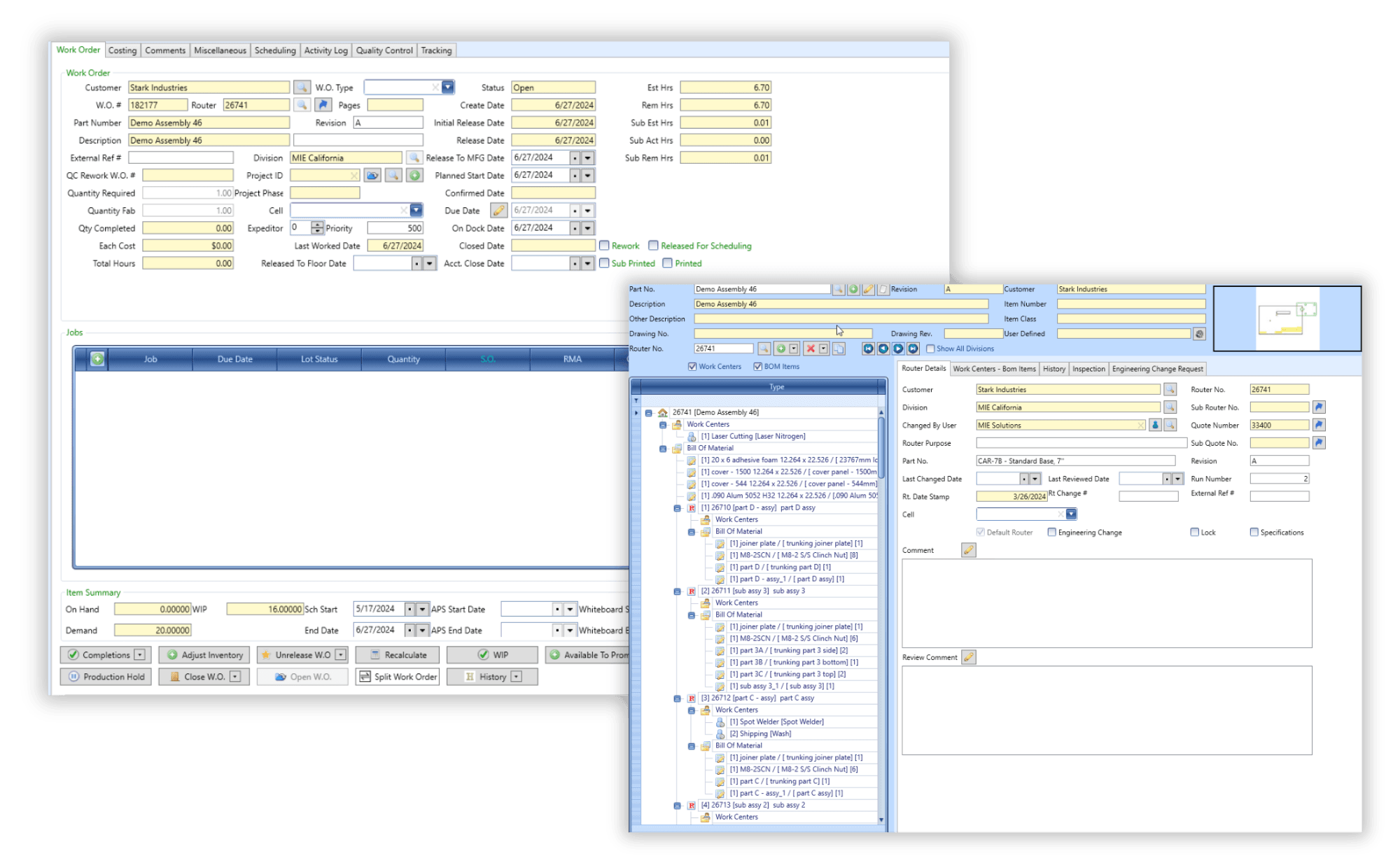Click the router part drawing thumbnail
Viewport: 1400px width, 863px height.
pyautogui.click(x=1287, y=318)
